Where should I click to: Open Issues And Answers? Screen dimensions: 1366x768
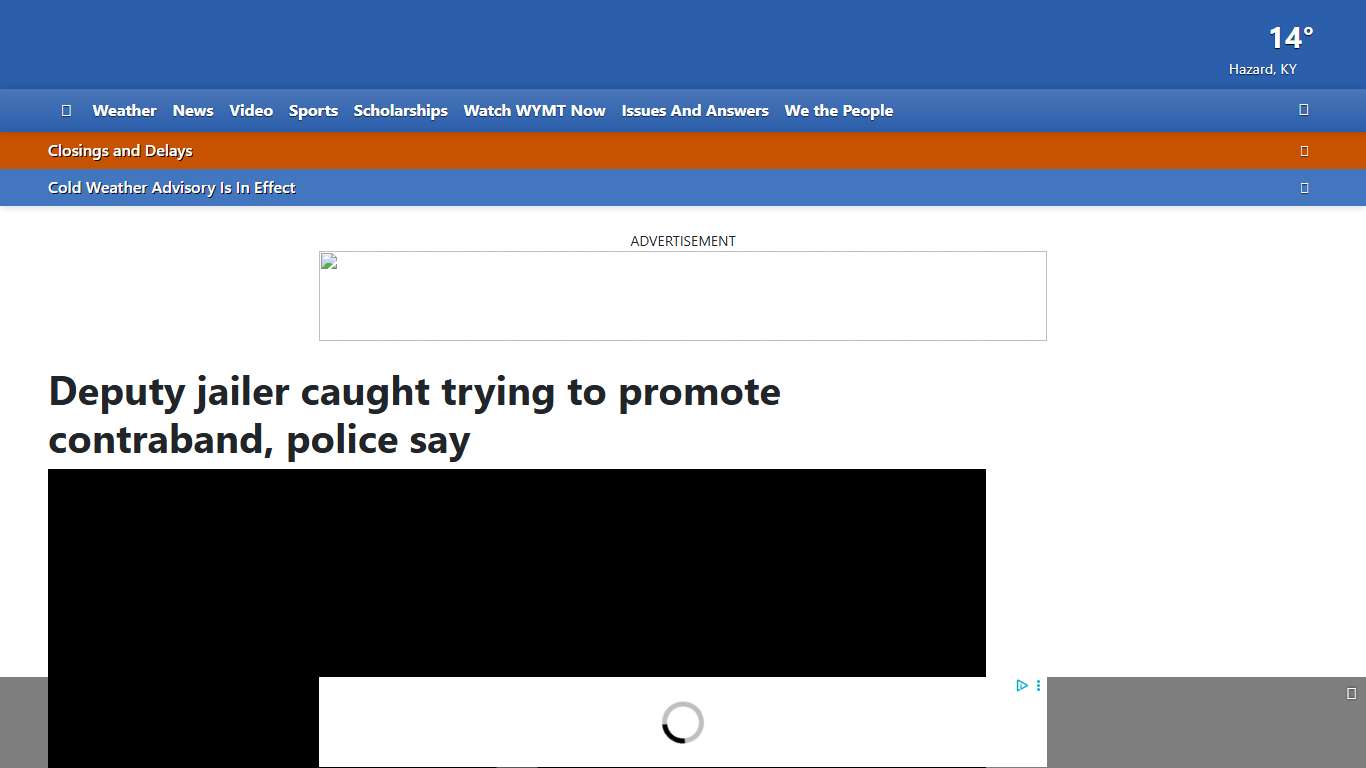[695, 111]
